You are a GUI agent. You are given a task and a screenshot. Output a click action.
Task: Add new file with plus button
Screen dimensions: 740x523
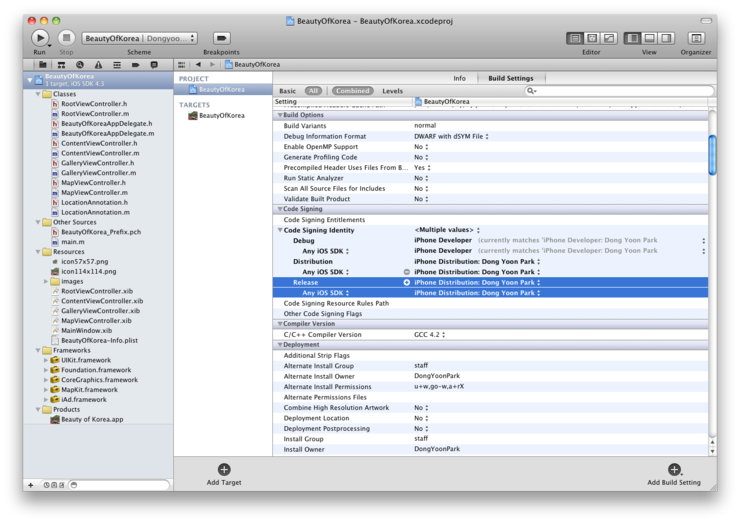(x=31, y=485)
